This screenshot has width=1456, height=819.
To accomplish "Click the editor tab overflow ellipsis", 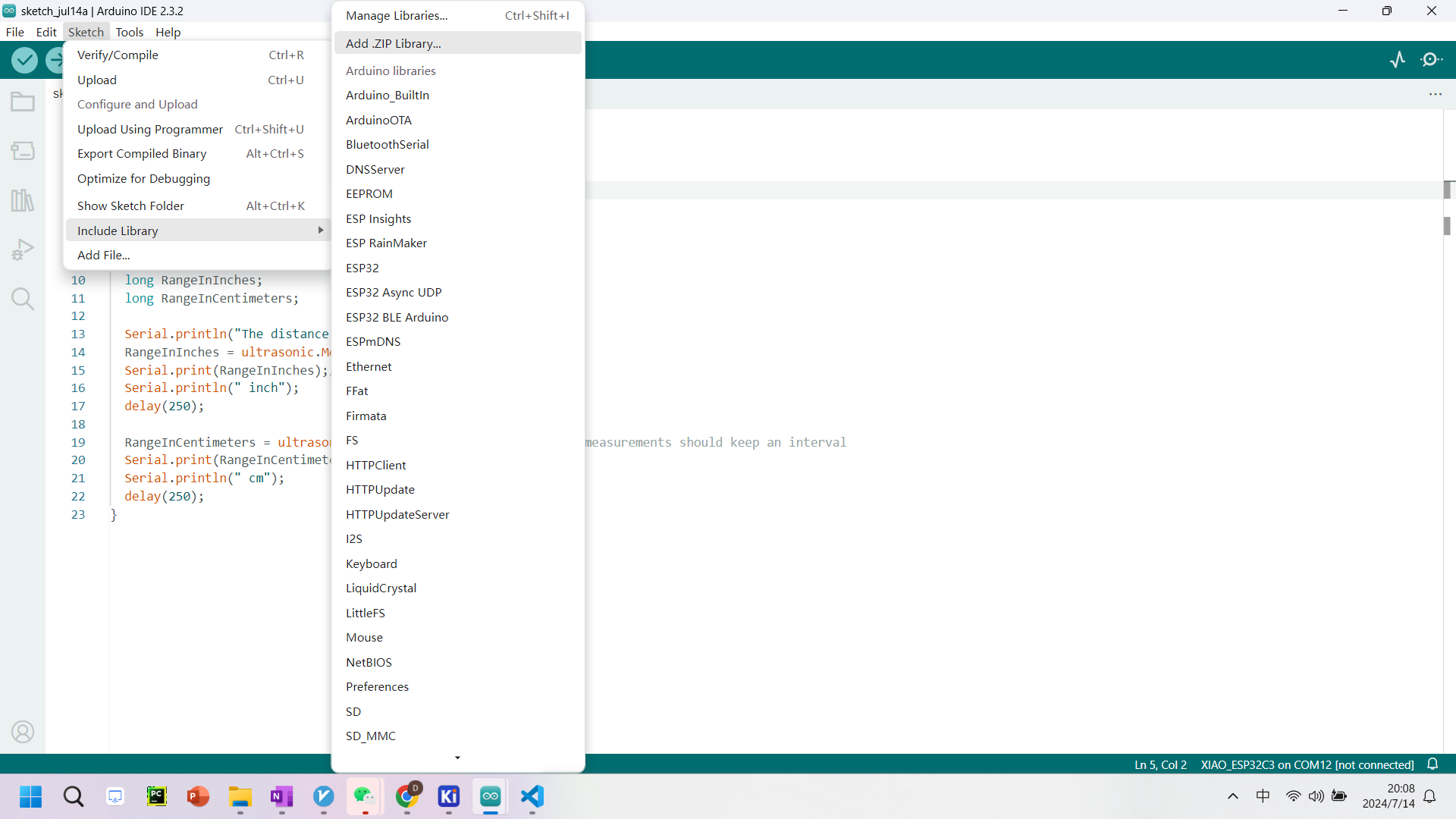I will click(x=1436, y=94).
